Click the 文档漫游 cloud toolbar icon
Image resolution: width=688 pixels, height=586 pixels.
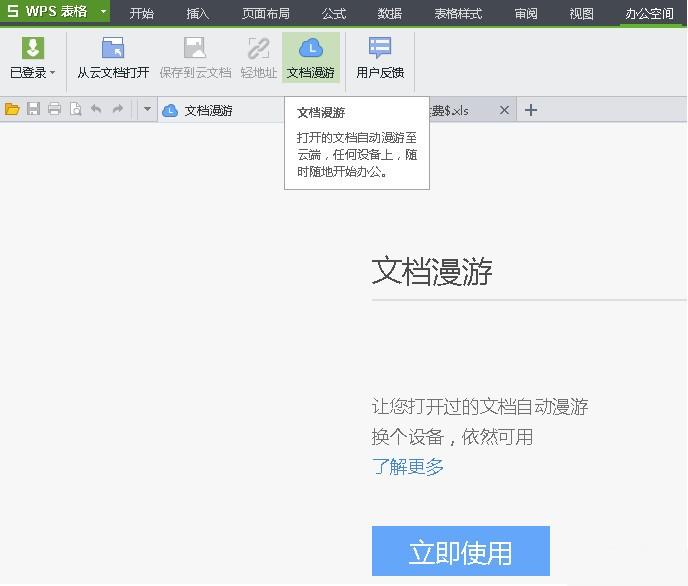(310, 49)
